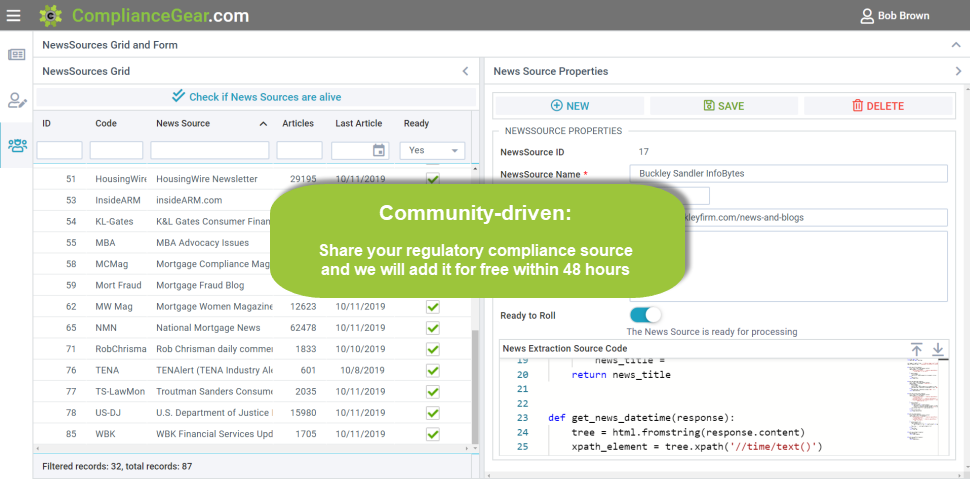Screen dimensions: 970x479
Task: SAVE the news source properties
Action: 724,106
